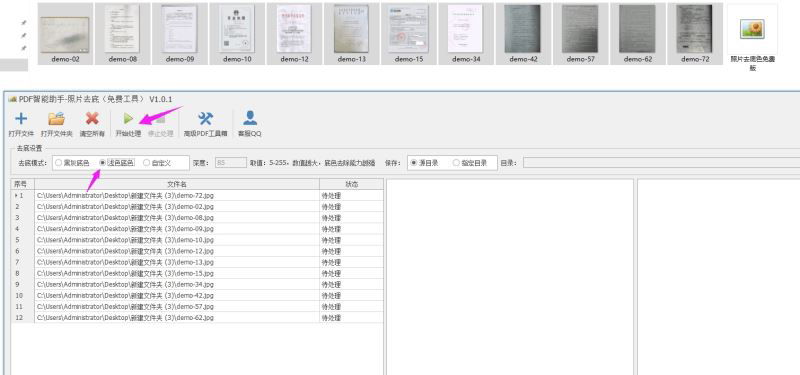Screen dimensions: 800x375
Task: Select thumbnail demo-15
Action: tap(409, 34)
